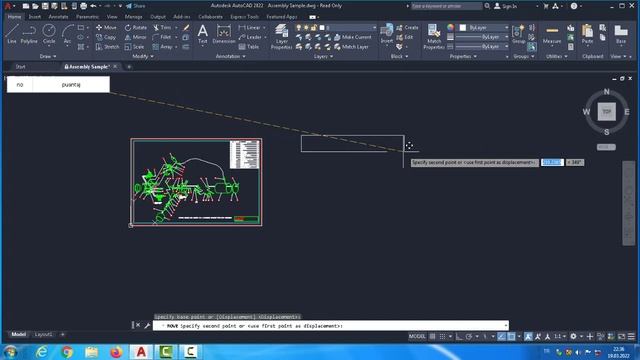Open the Start file tab
Screen dimensions: 640x360
pos(20,67)
